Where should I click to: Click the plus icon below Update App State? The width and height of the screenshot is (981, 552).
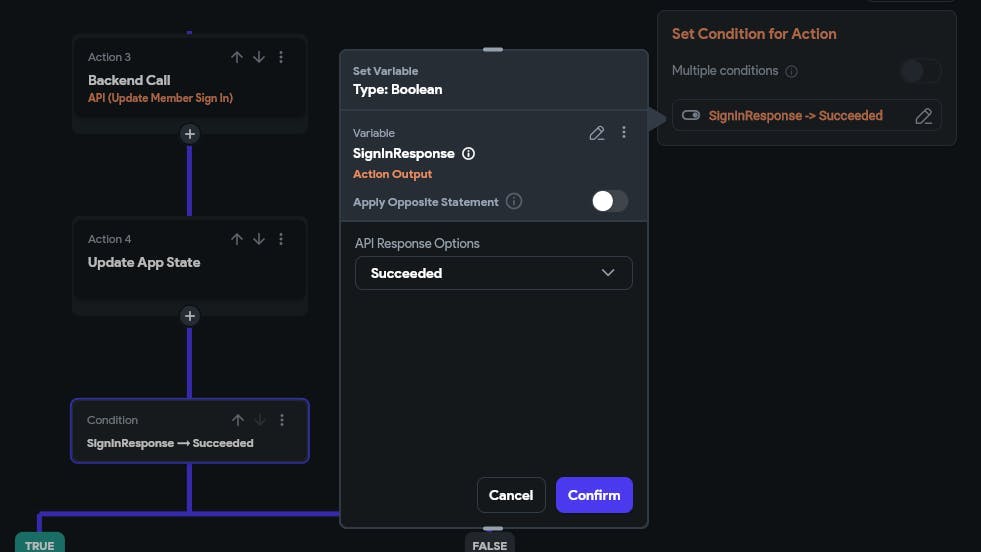click(190, 316)
